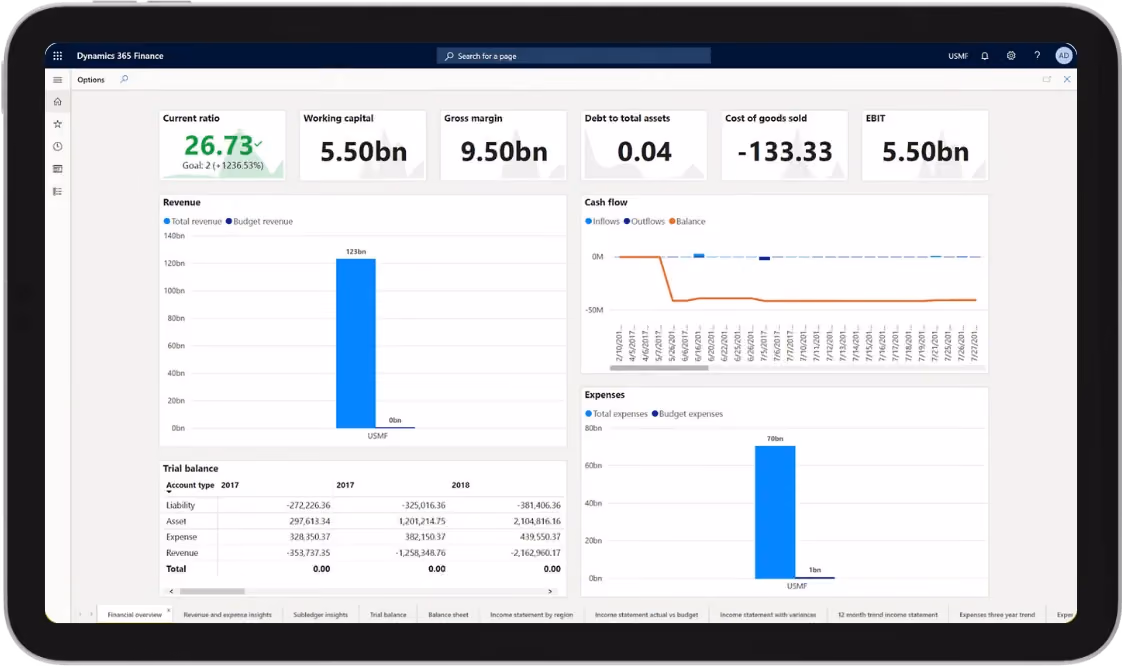Select the Liability row label
1122x666 pixels.
pos(180,505)
